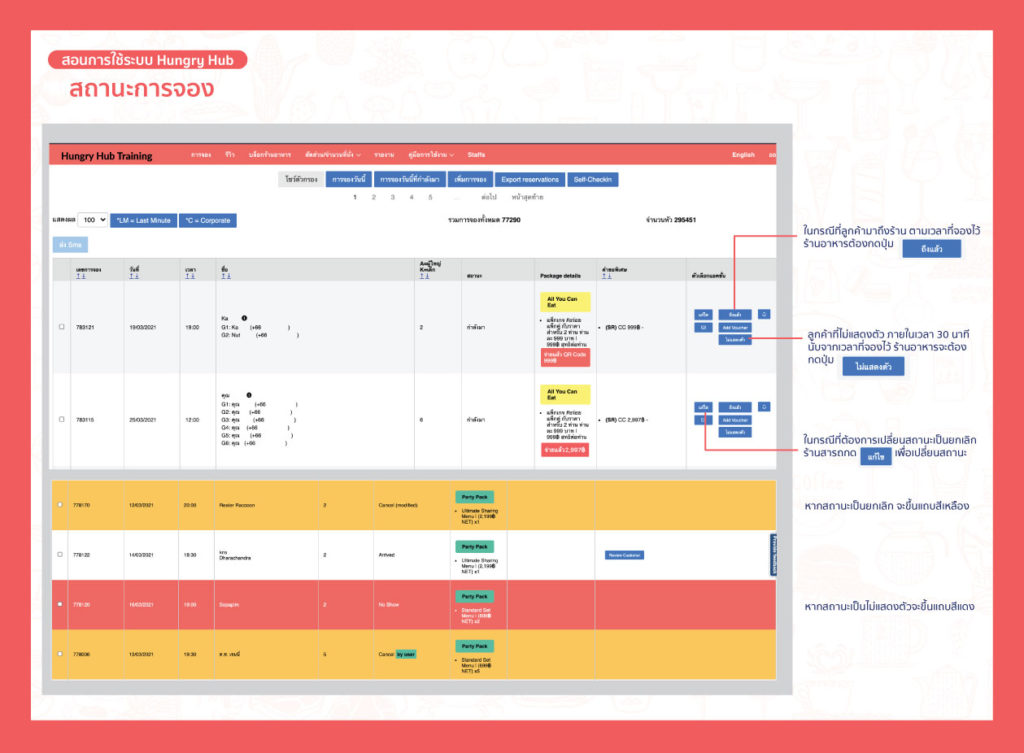Open the รีวิว reviews nav item
This screenshot has width=1024, height=753.
click(x=230, y=155)
